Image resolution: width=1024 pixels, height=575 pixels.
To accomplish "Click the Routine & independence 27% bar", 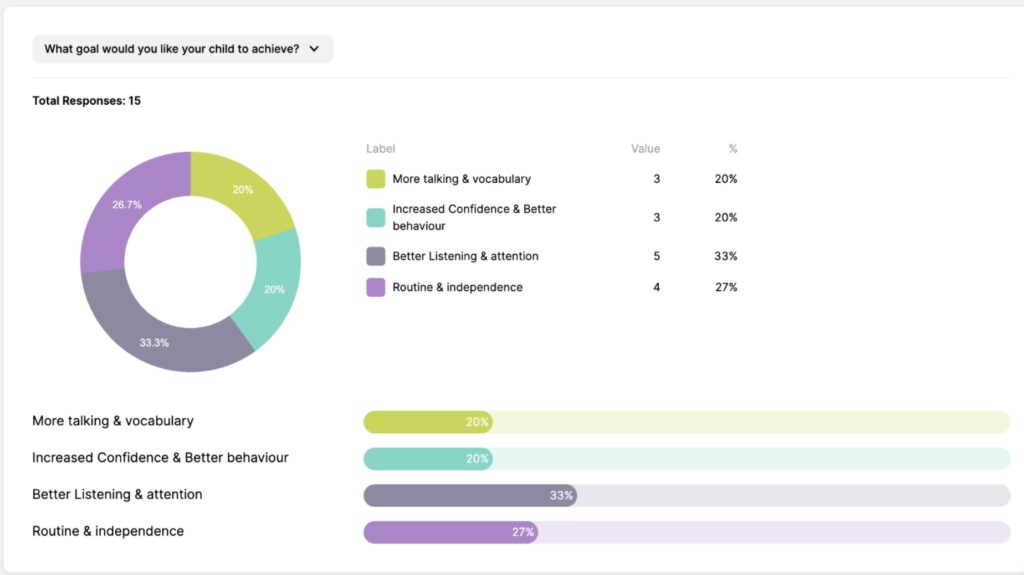I will pyautogui.click(x=450, y=532).
